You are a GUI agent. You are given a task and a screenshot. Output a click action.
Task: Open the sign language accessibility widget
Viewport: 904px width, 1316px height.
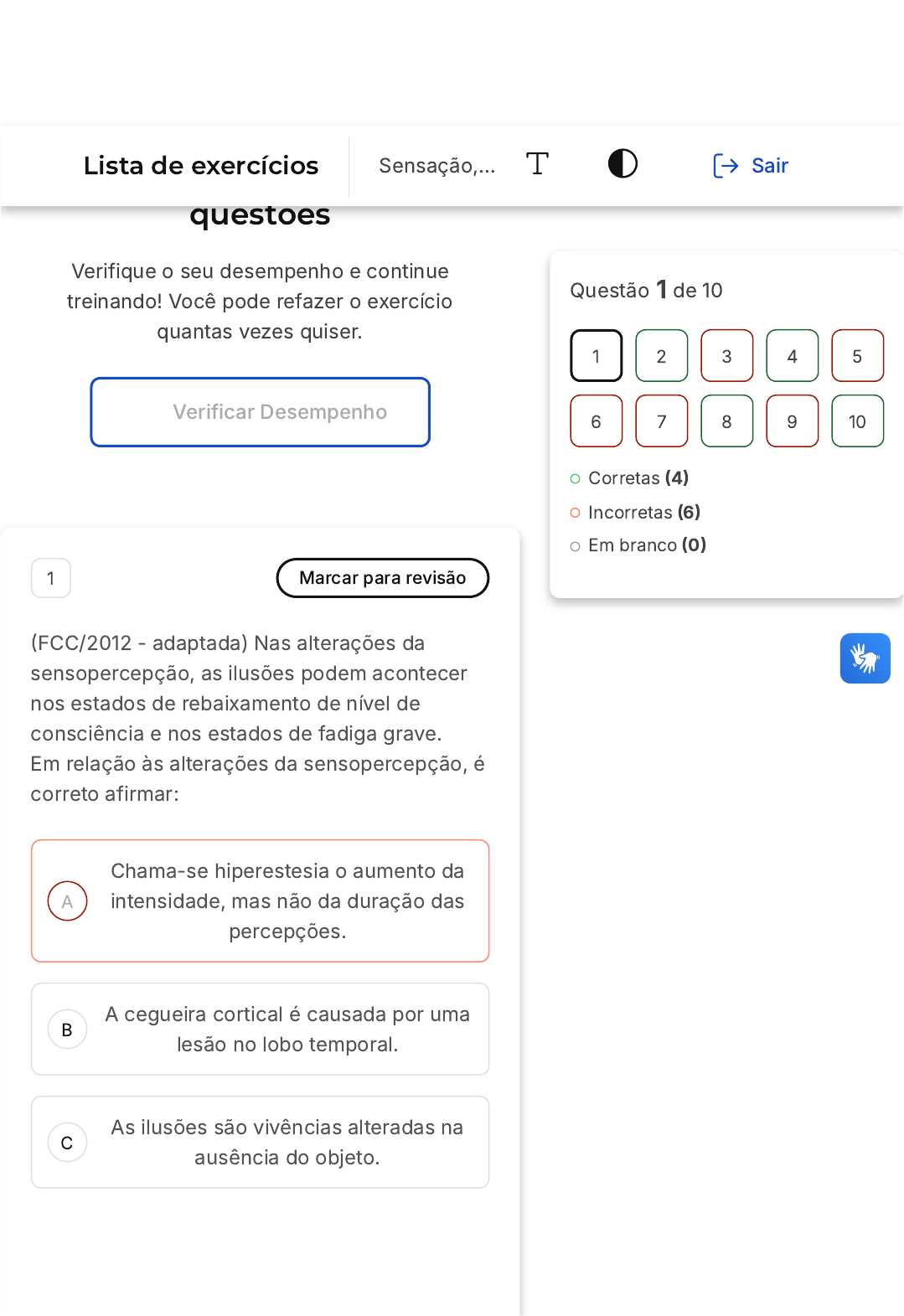[x=865, y=658]
